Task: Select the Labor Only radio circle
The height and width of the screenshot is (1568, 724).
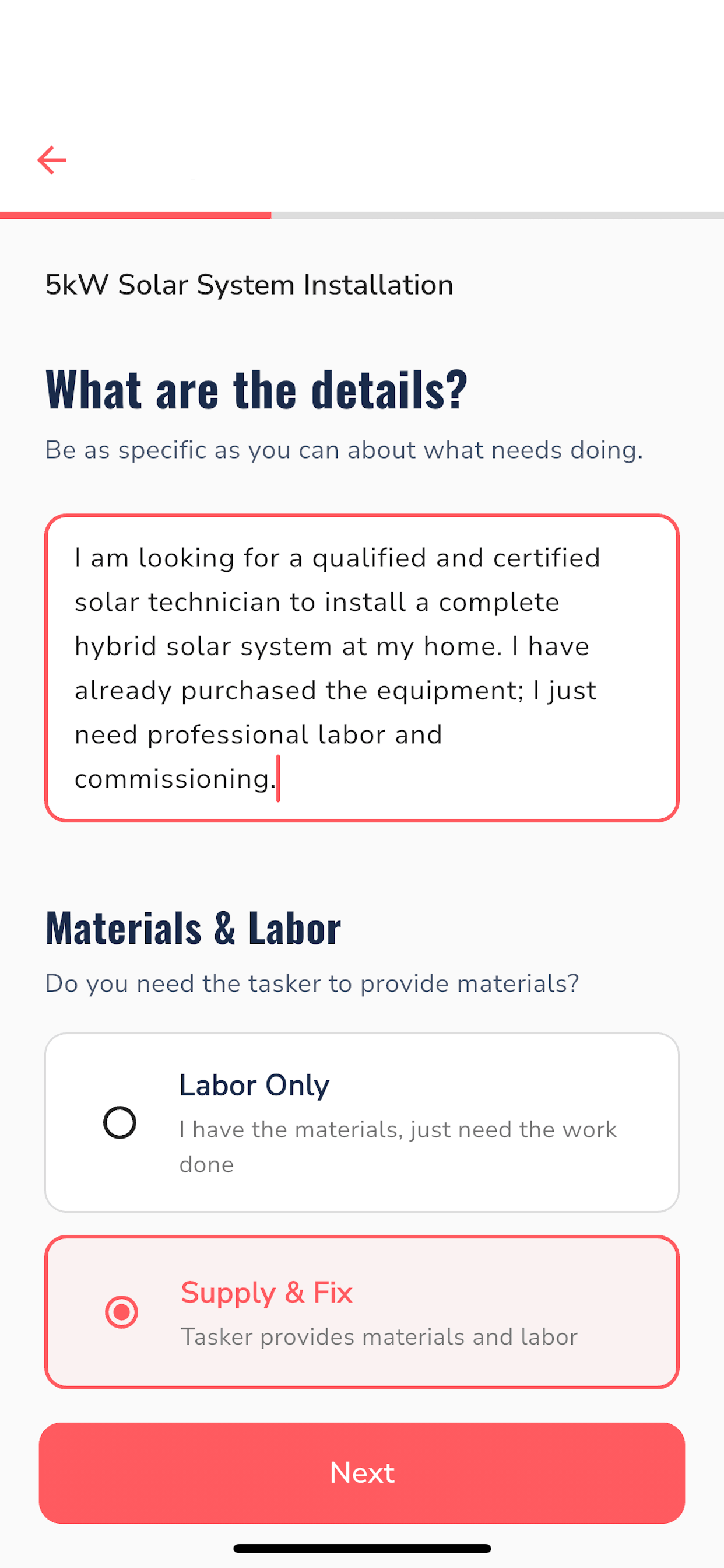Action: point(120,1122)
